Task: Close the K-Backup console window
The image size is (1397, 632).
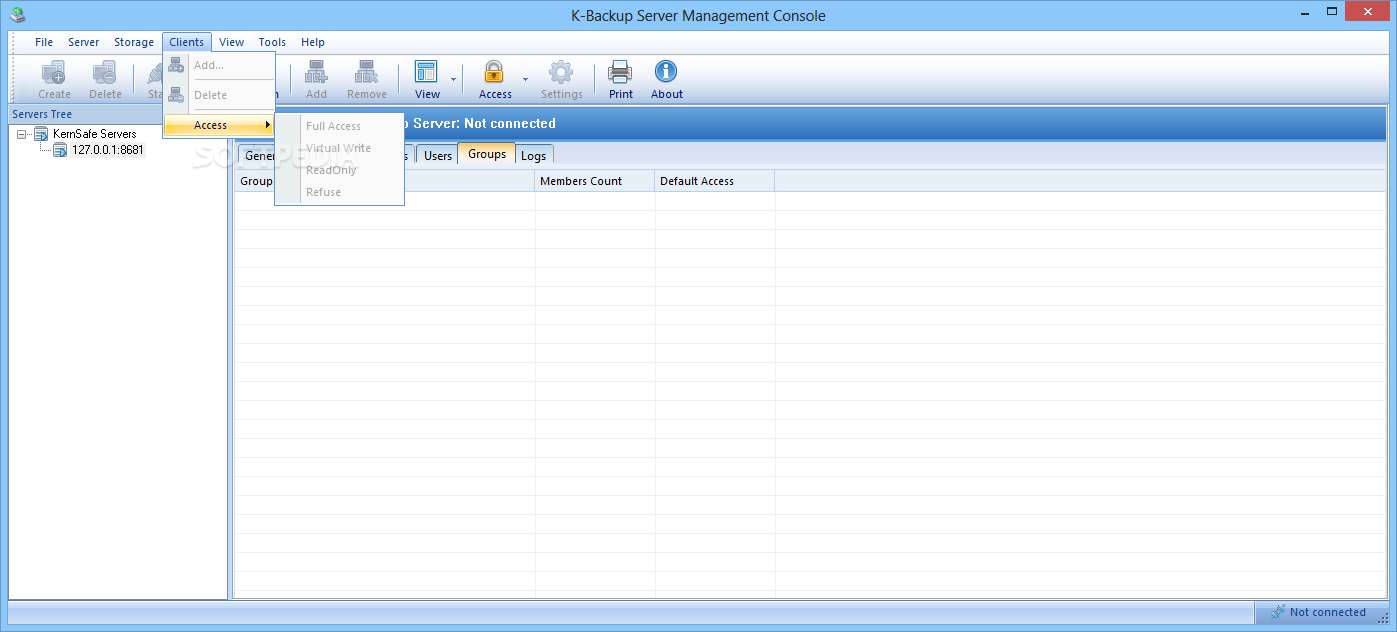Action: [1369, 11]
